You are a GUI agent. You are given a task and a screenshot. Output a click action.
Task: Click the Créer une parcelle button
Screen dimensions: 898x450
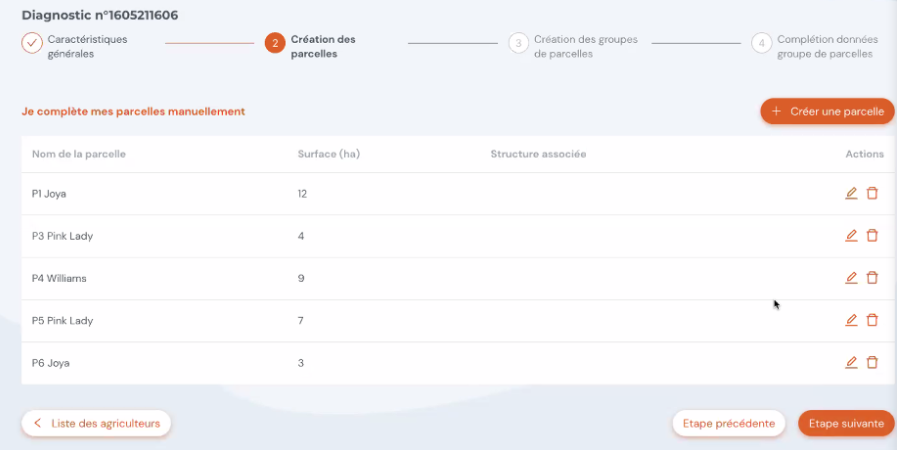click(x=827, y=112)
